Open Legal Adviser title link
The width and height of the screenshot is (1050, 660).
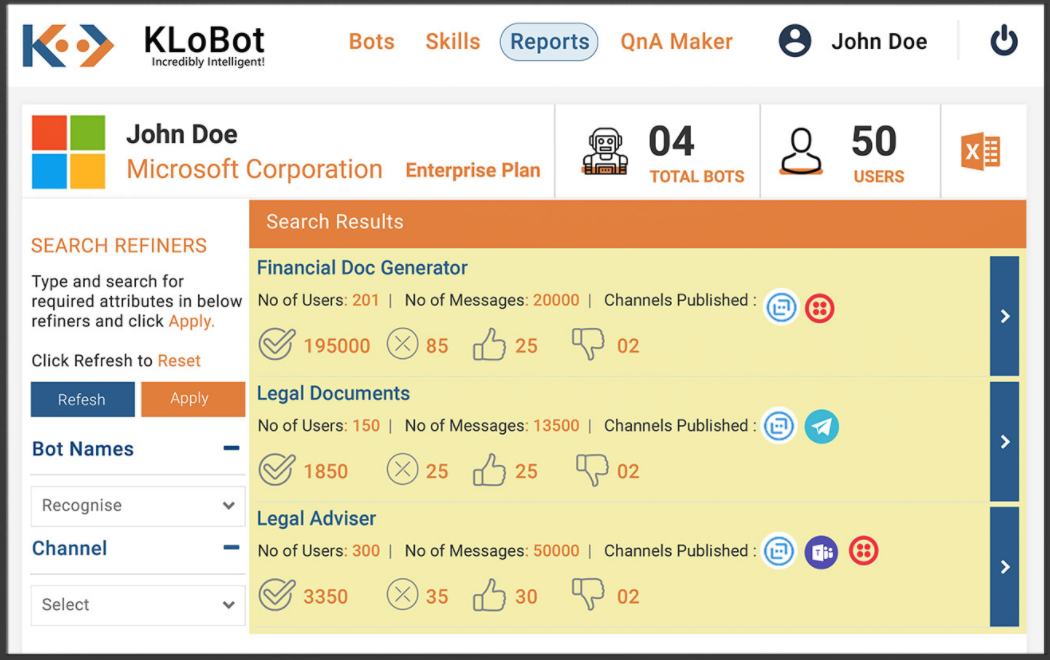pyautogui.click(x=317, y=519)
